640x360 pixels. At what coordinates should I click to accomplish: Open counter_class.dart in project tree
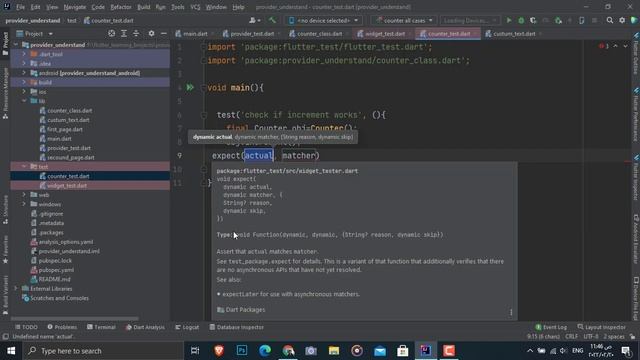69,111
